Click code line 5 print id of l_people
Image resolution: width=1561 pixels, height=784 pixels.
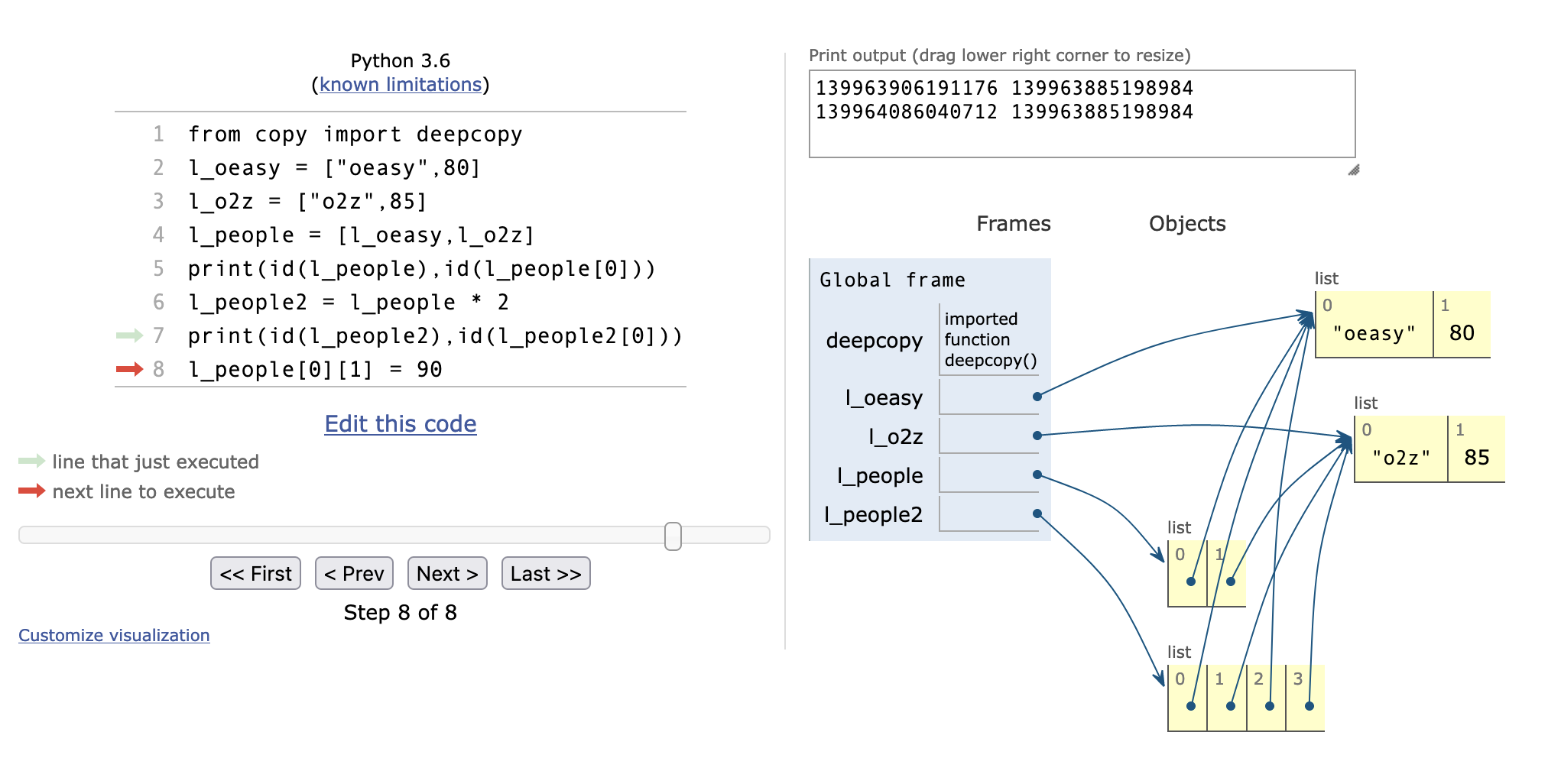pos(422,268)
